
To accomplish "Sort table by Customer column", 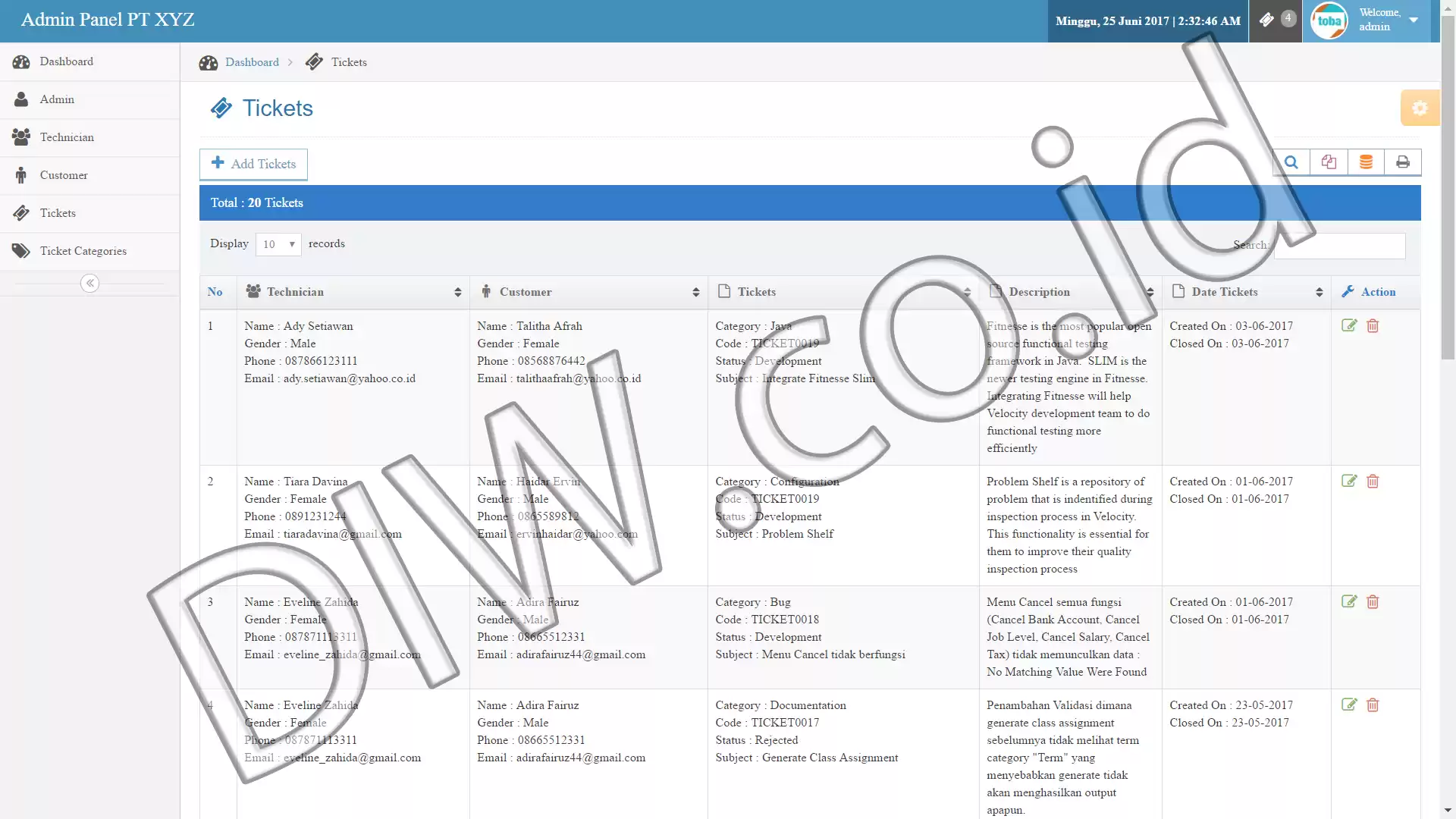I will tap(589, 292).
